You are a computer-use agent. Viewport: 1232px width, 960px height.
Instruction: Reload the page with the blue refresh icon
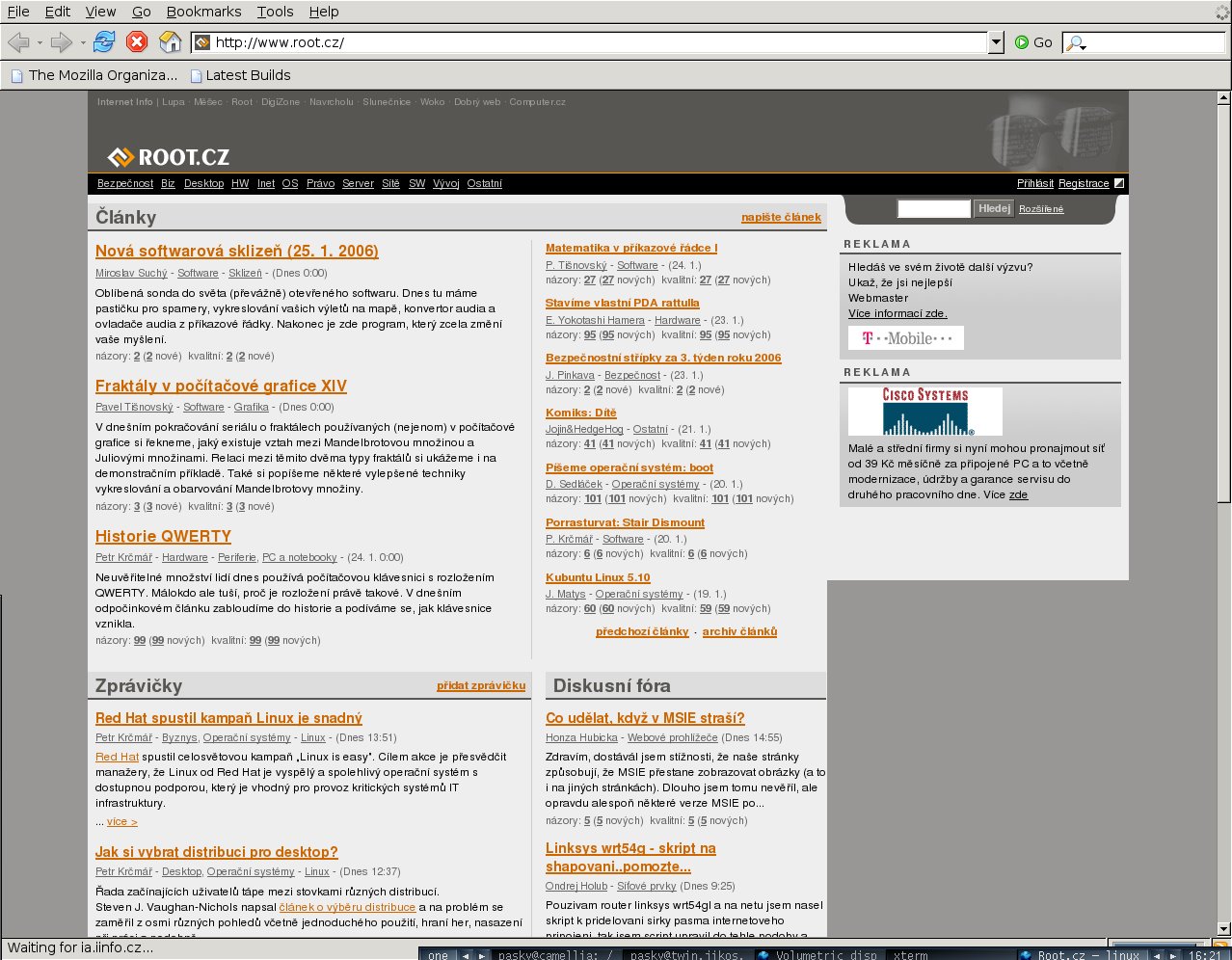click(104, 42)
